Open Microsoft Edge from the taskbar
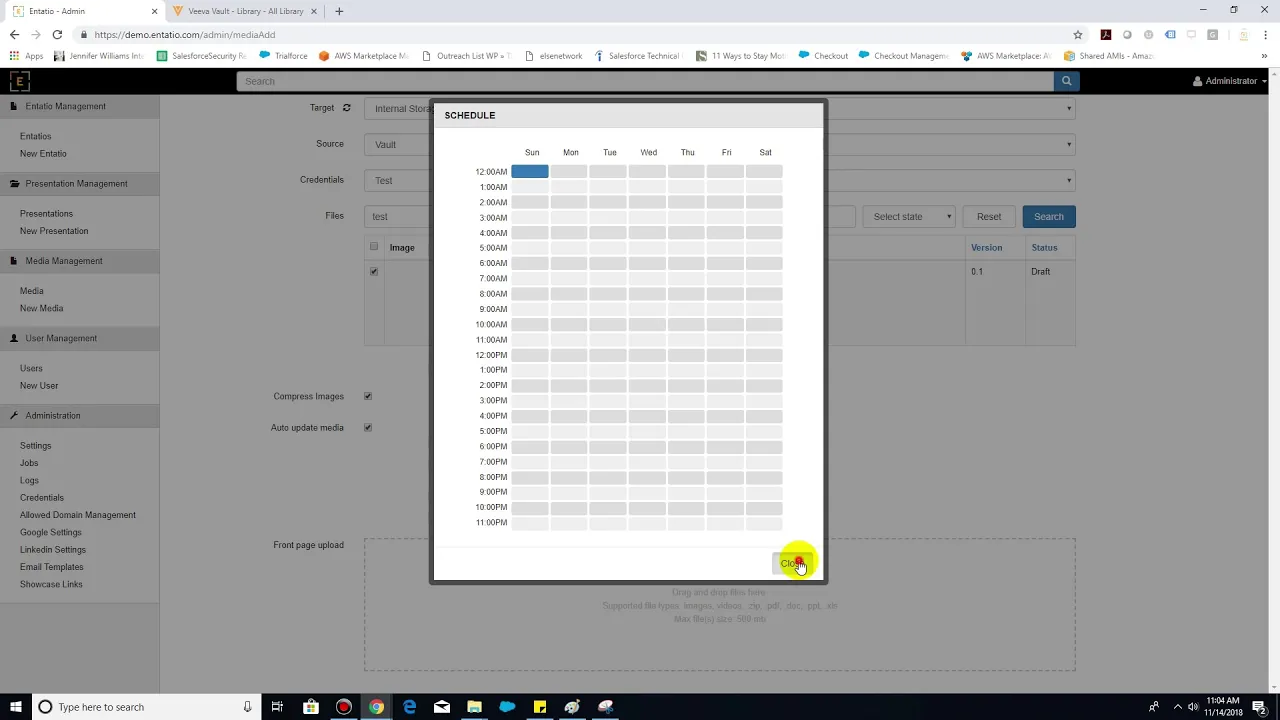The height and width of the screenshot is (720, 1280). click(409, 707)
